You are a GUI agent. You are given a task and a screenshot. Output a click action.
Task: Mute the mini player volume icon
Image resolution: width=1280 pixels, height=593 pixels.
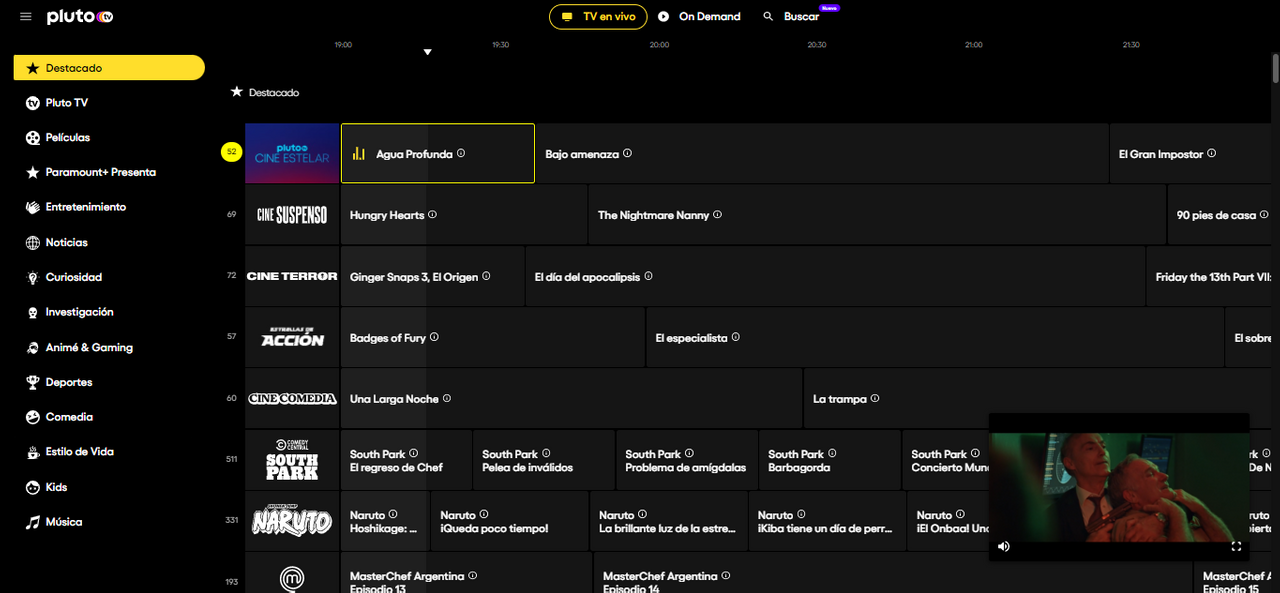pos(1004,546)
